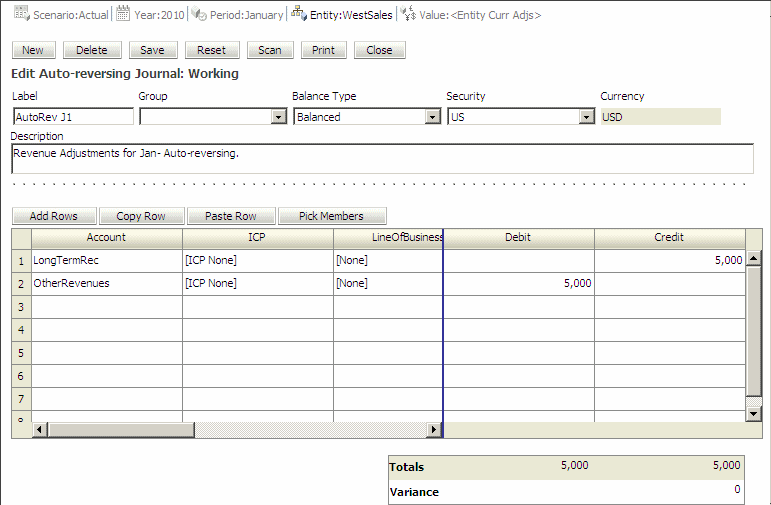Viewport: 771px width, 505px height.
Task: Open the Balance Type dropdown
Action: click(432, 117)
